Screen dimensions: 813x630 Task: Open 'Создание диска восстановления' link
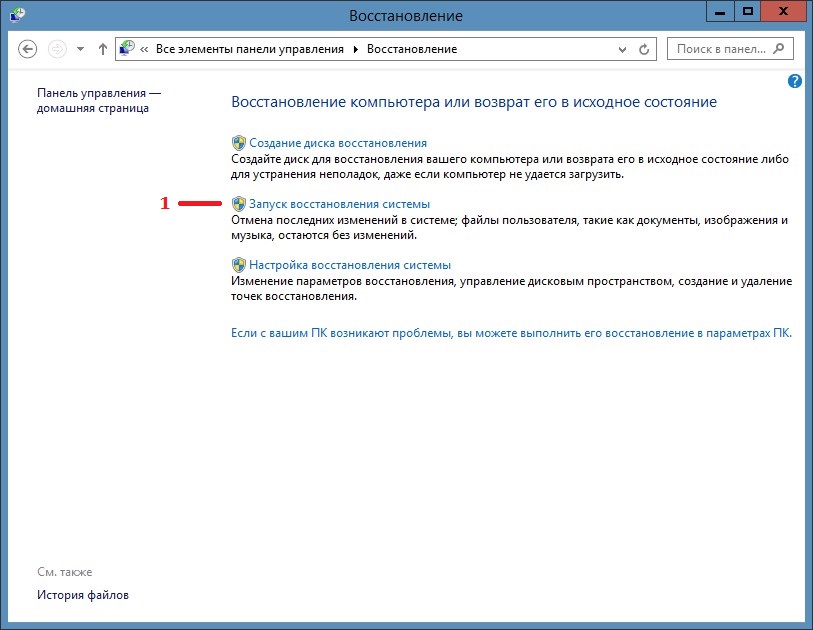click(x=337, y=143)
